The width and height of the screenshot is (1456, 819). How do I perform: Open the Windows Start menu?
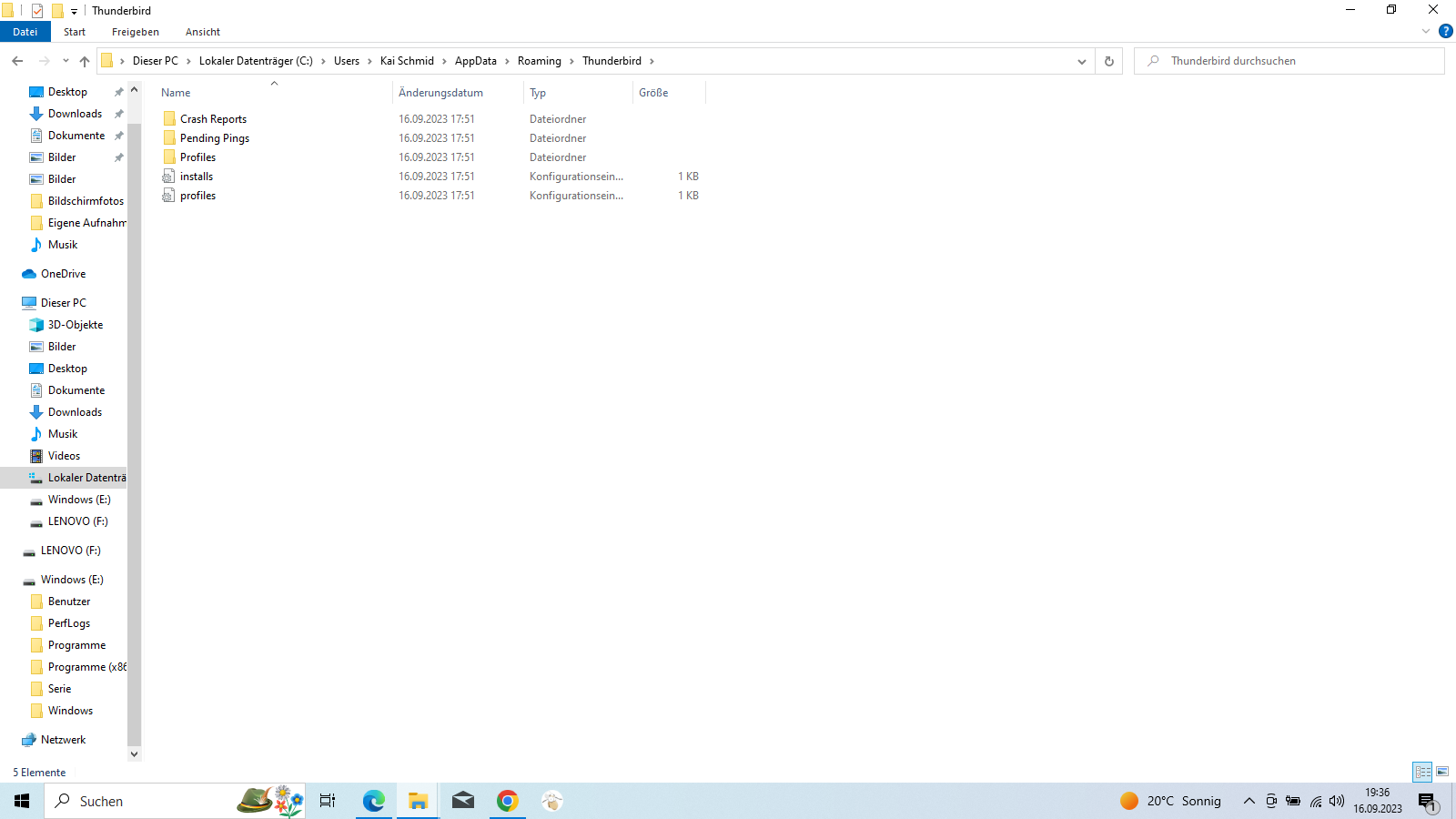tap(22, 801)
